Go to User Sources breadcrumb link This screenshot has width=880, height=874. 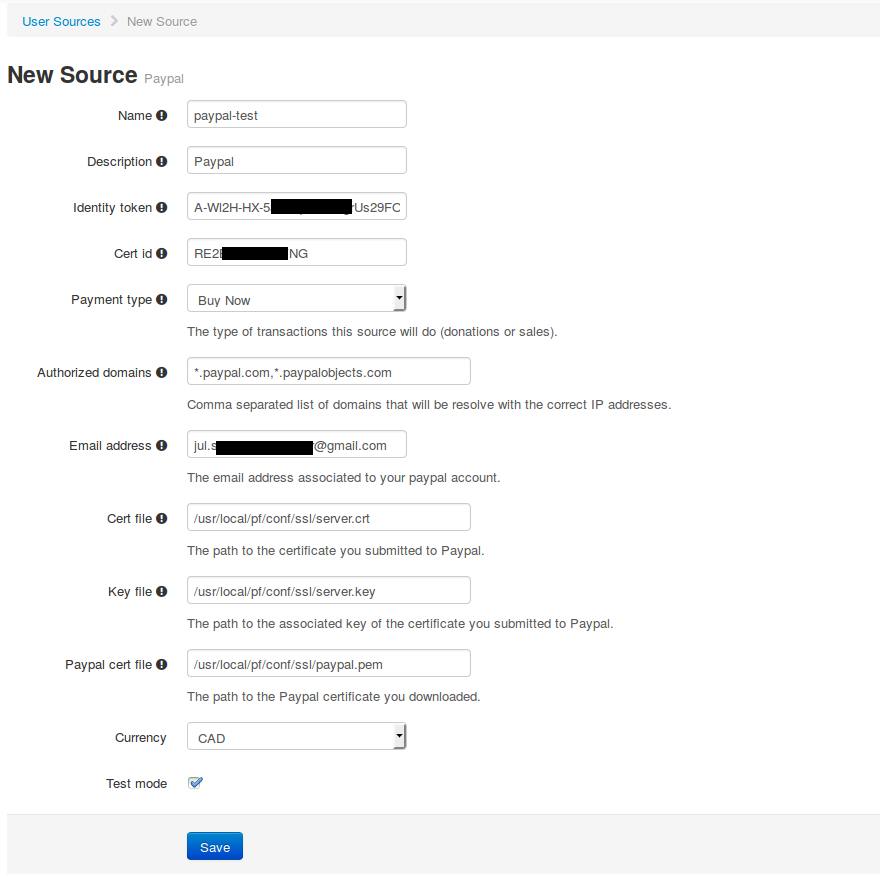61,21
